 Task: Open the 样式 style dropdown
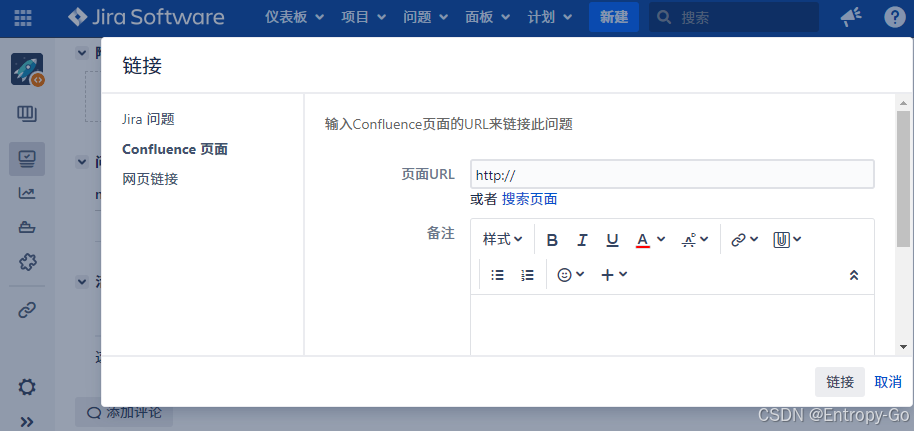coord(502,239)
